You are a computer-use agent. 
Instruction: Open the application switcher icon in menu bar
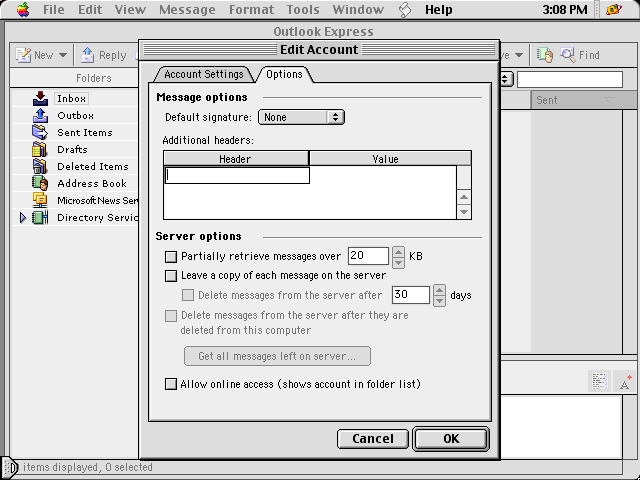click(x=614, y=9)
